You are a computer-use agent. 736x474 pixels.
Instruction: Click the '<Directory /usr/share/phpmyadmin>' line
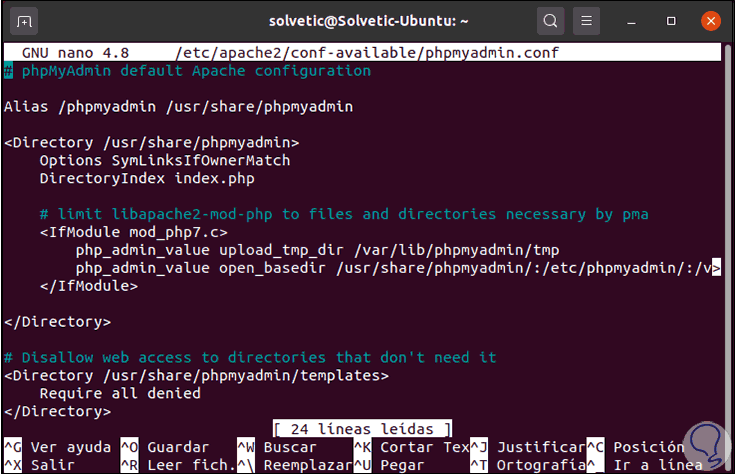tap(152, 142)
